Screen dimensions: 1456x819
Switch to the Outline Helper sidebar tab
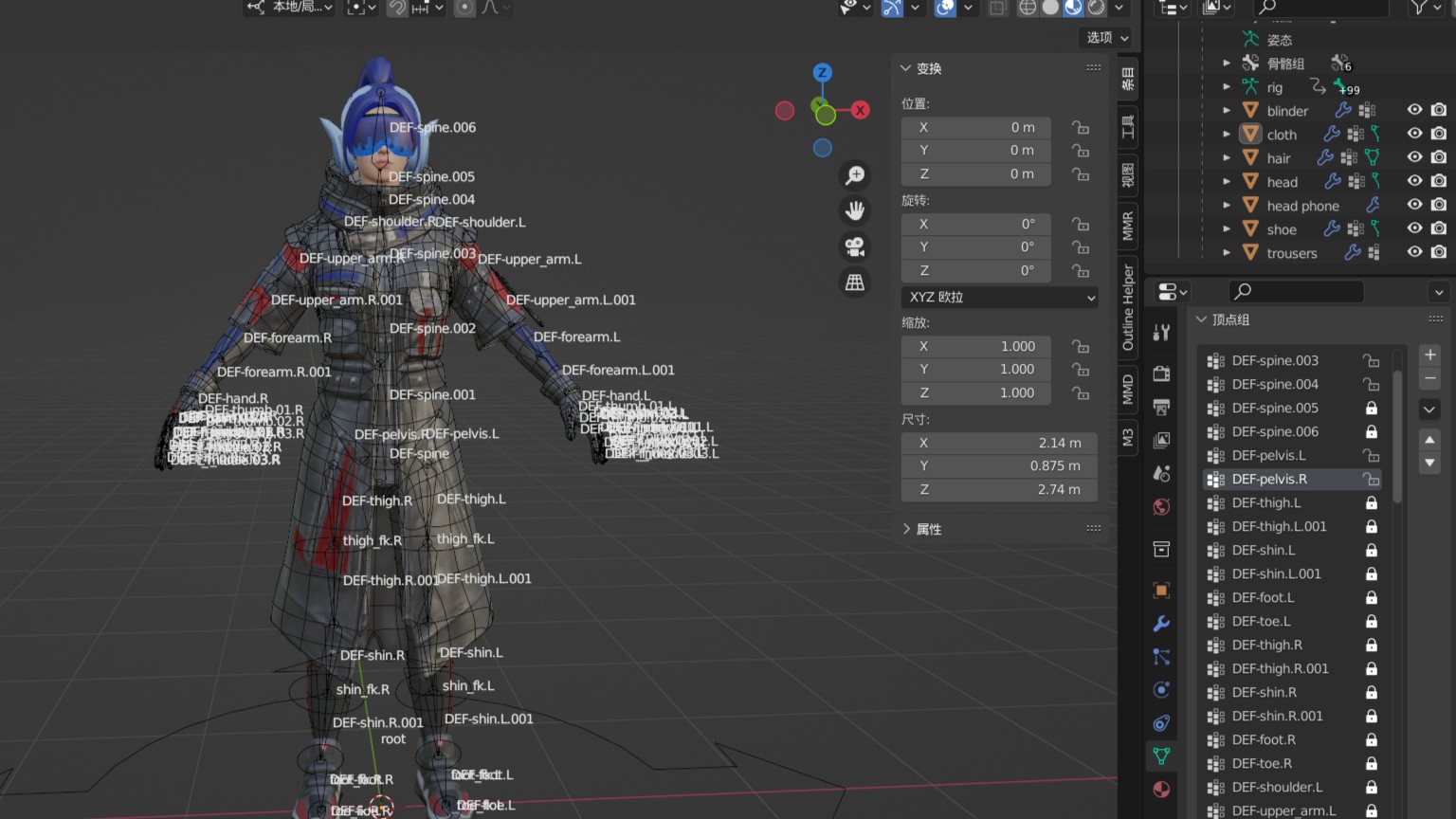1128,308
